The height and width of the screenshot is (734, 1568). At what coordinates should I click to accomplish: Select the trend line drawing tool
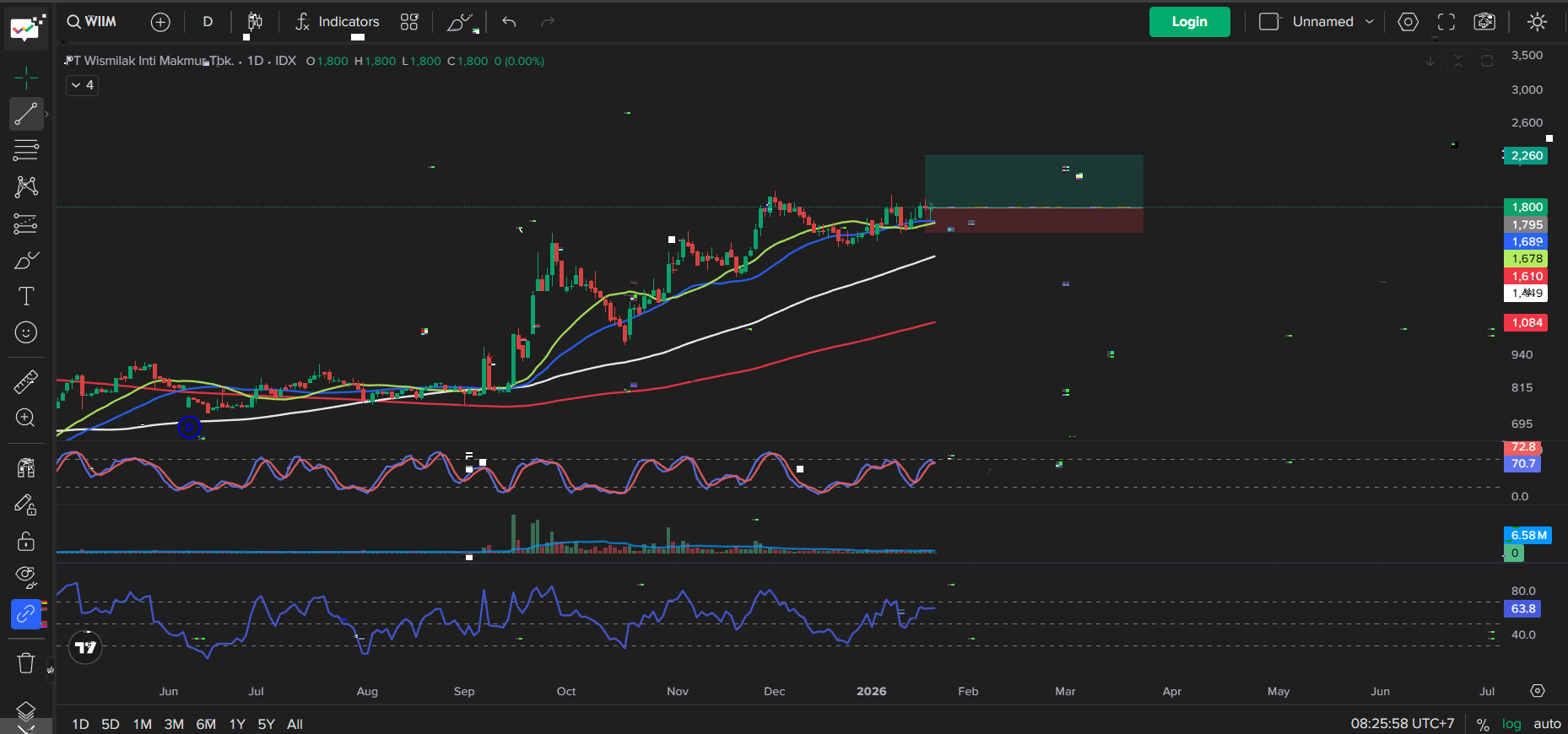26,114
